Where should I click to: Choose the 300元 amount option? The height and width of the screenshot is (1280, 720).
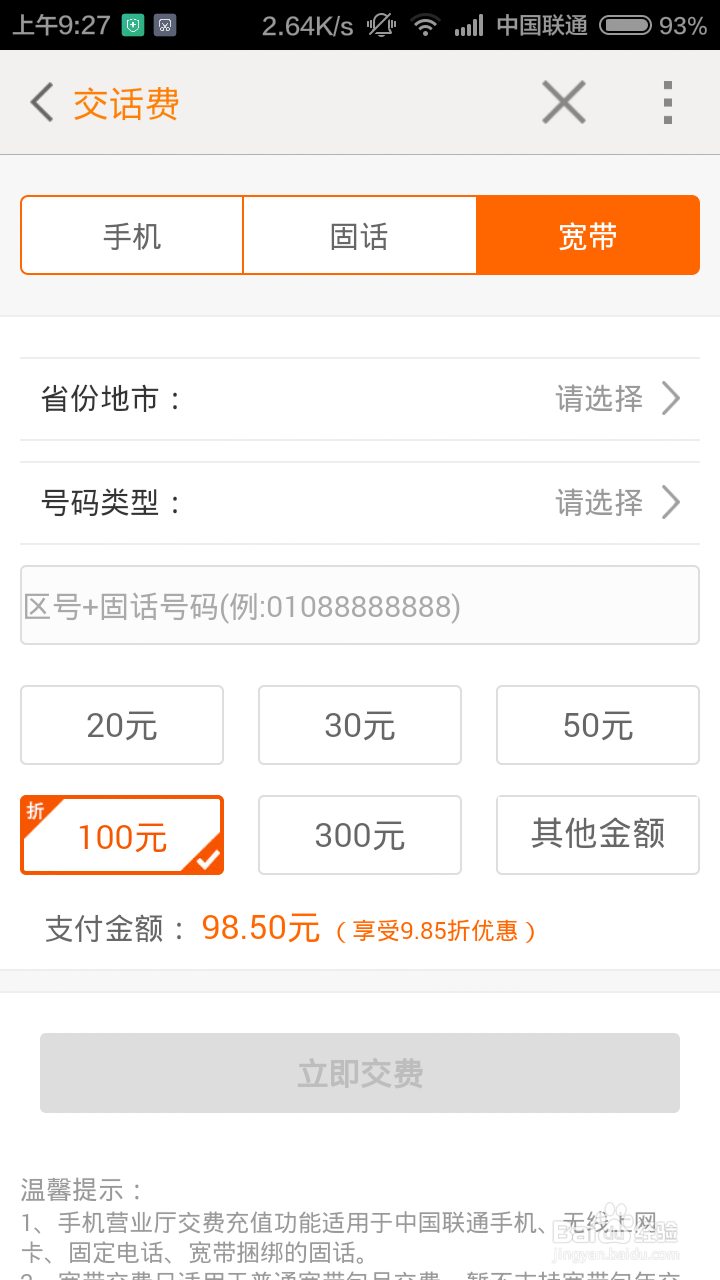(x=360, y=835)
